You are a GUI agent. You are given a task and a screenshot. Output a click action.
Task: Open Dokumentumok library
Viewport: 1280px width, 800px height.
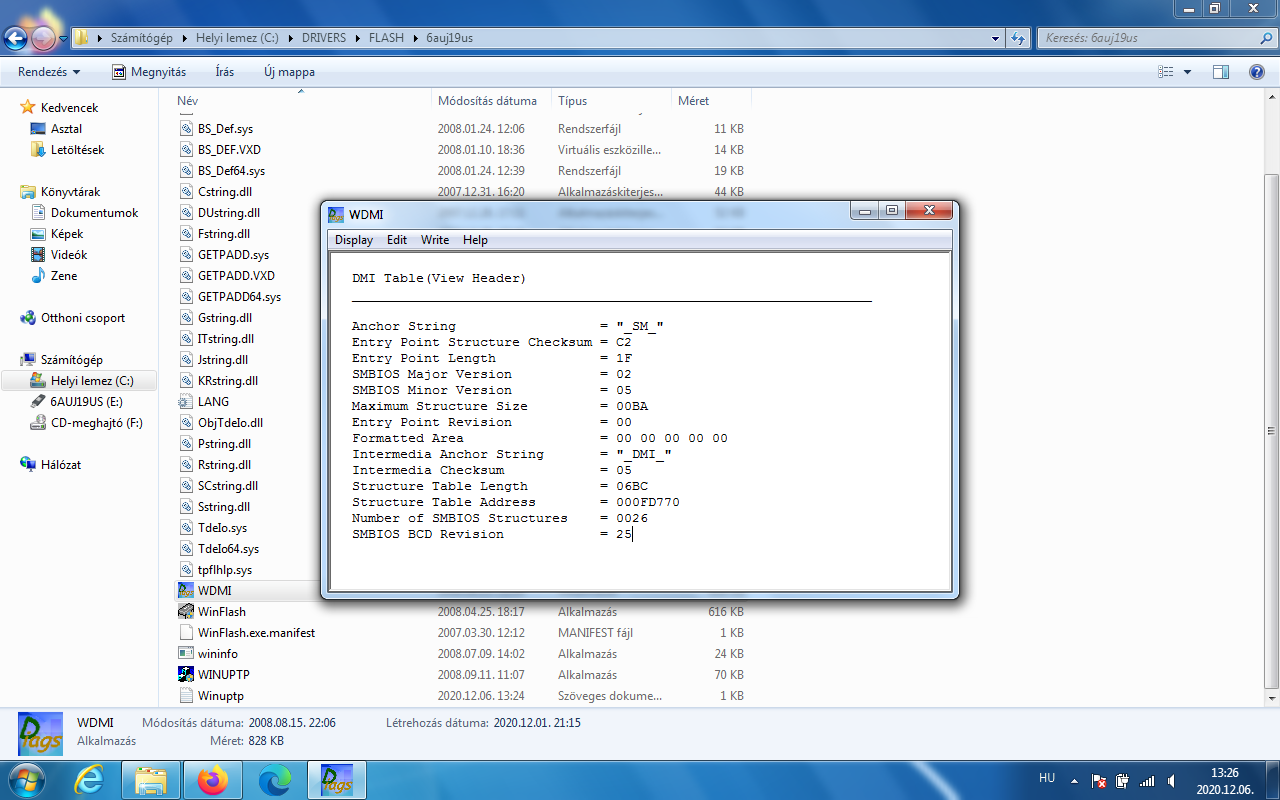point(94,213)
